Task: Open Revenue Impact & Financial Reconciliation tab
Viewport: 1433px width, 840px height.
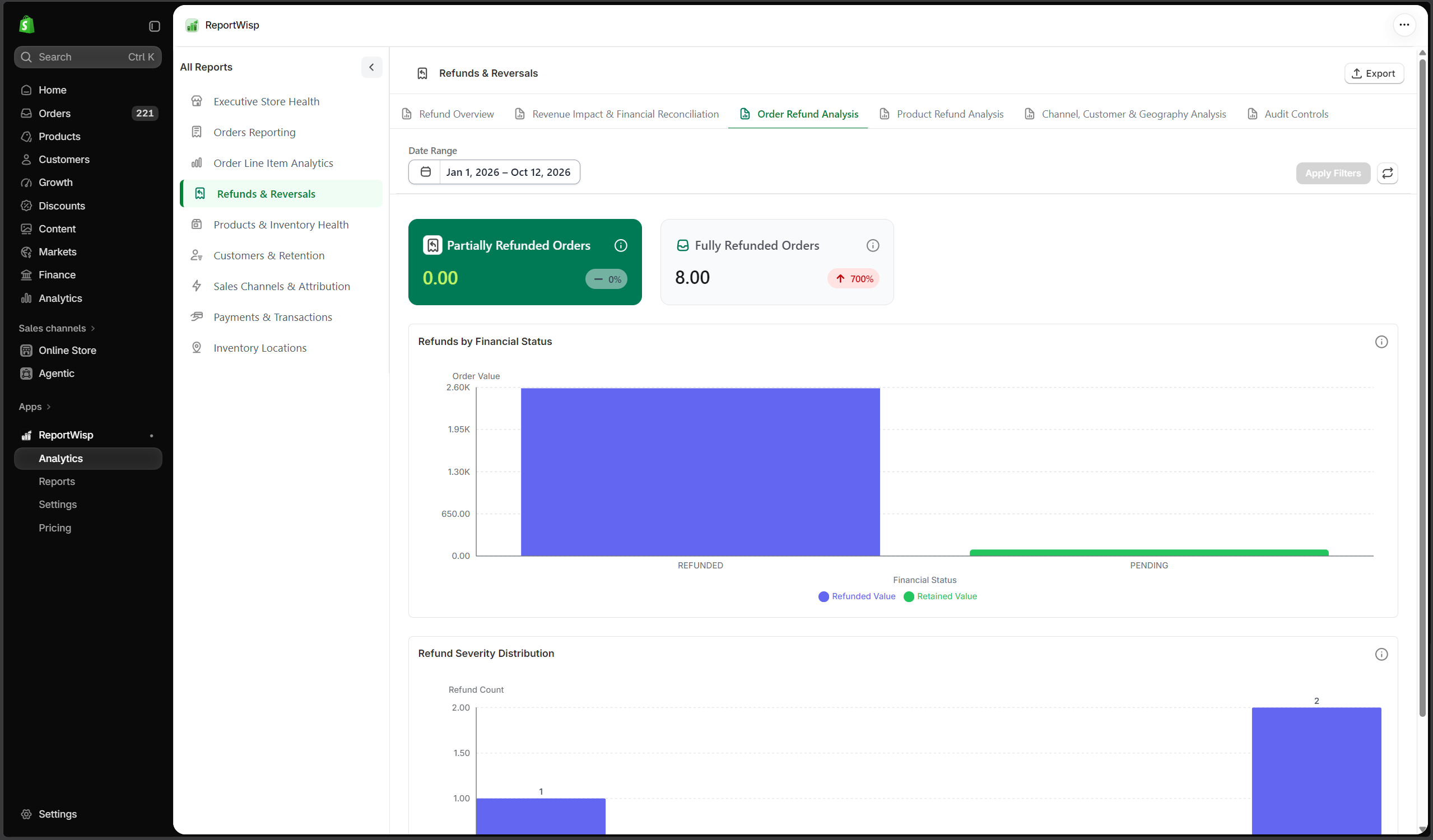Action: (x=616, y=114)
